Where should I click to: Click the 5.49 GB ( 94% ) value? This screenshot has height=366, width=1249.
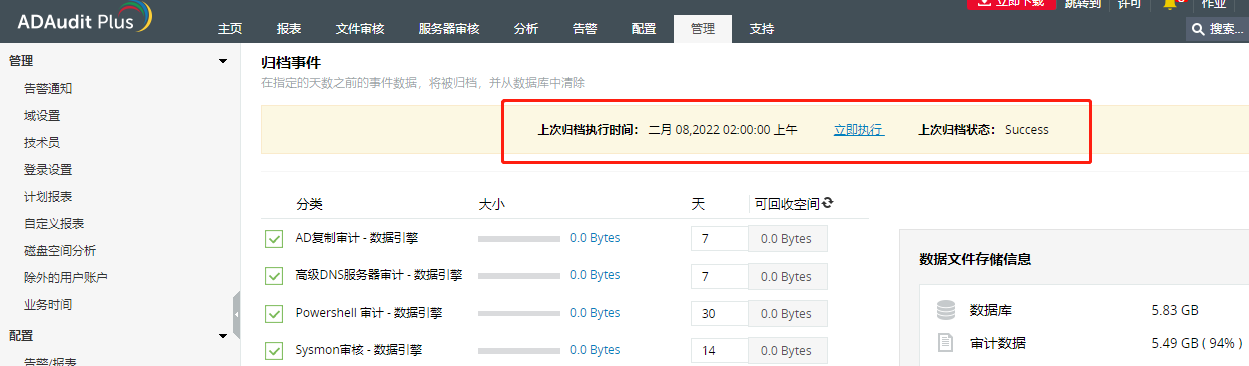[x=1196, y=343]
